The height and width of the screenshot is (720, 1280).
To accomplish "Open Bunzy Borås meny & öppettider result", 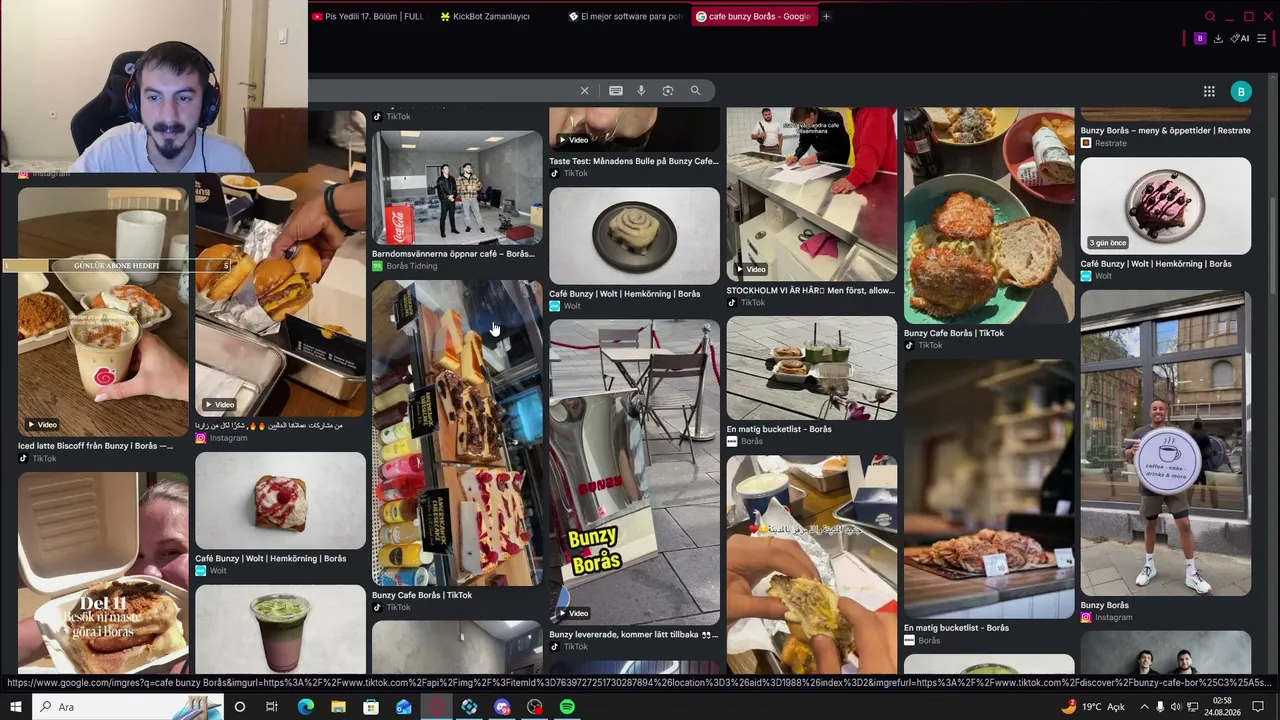I will pyautogui.click(x=1165, y=130).
